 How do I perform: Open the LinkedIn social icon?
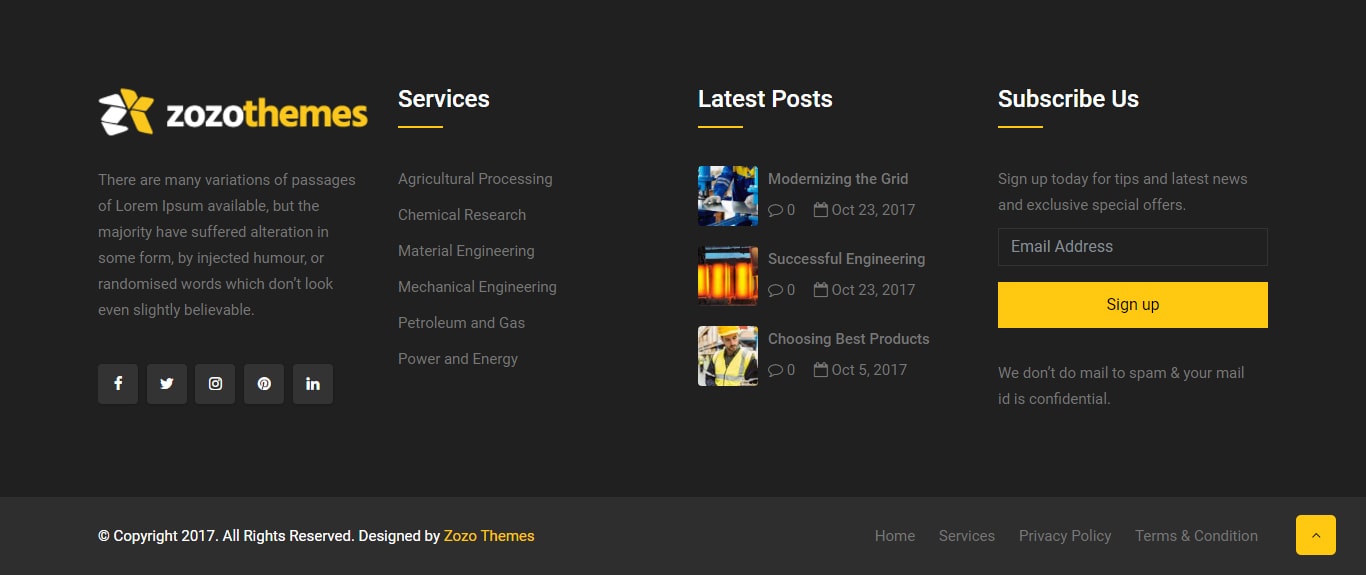(x=313, y=384)
